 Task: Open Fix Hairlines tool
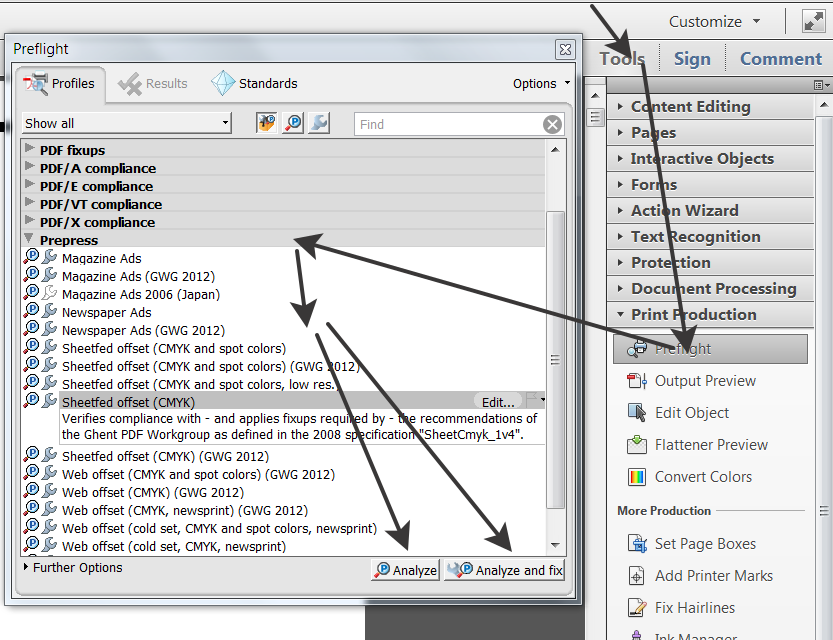[681, 608]
